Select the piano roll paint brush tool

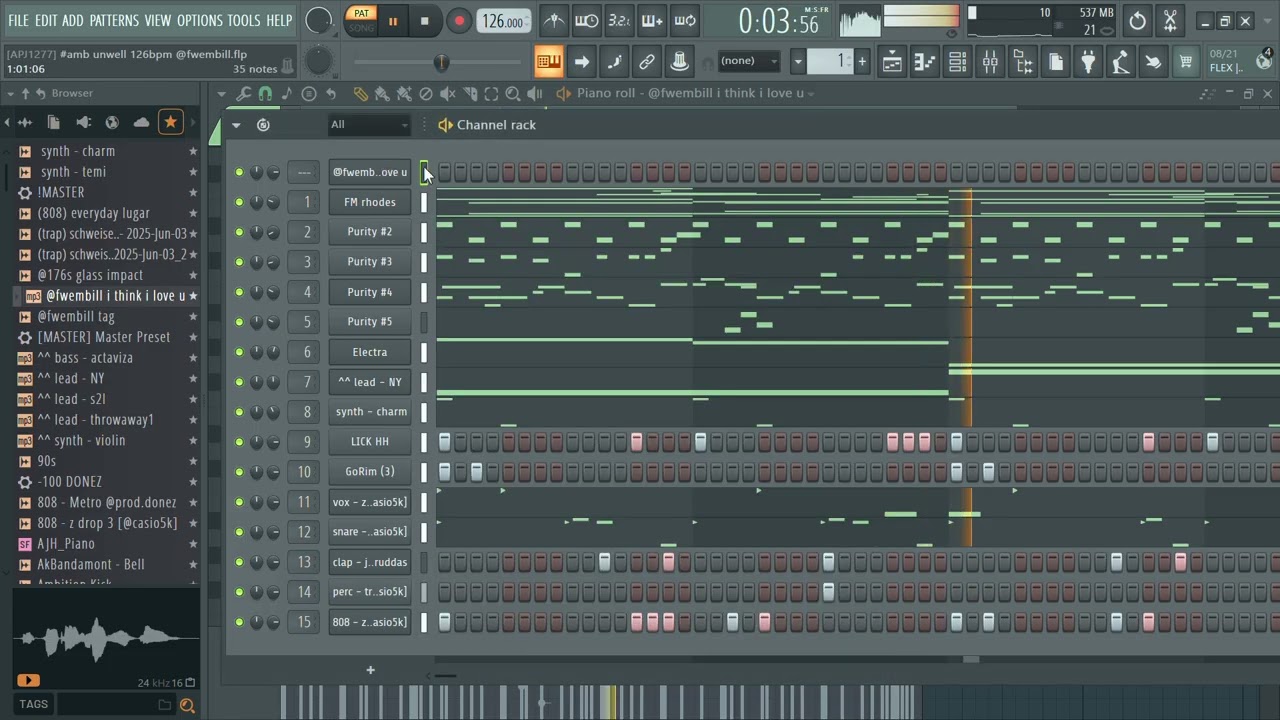[x=382, y=94]
